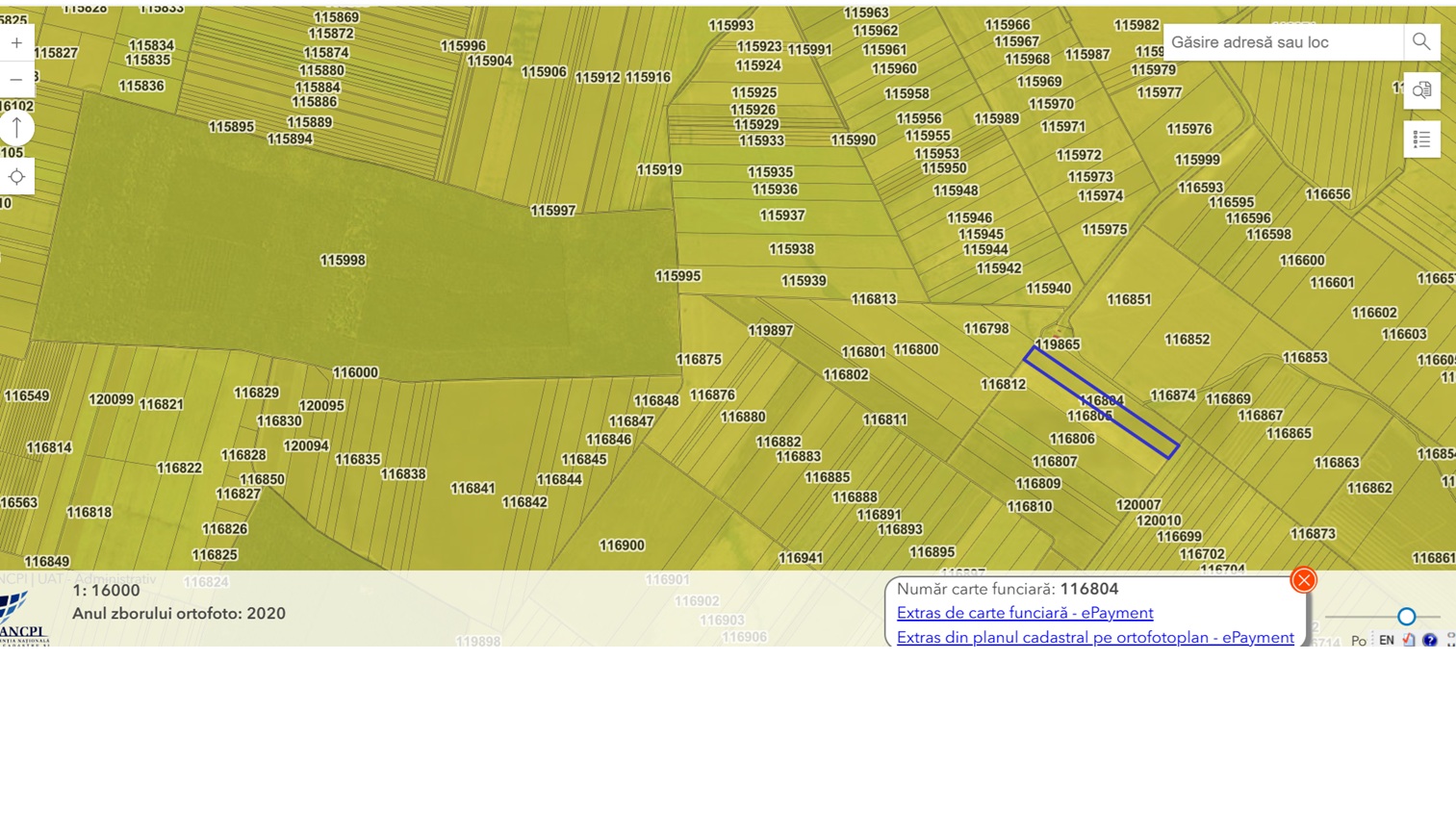Image resolution: width=1456 pixels, height=838 pixels.
Task: Click the map transparency slider handle
Action: click(1406, 616)
